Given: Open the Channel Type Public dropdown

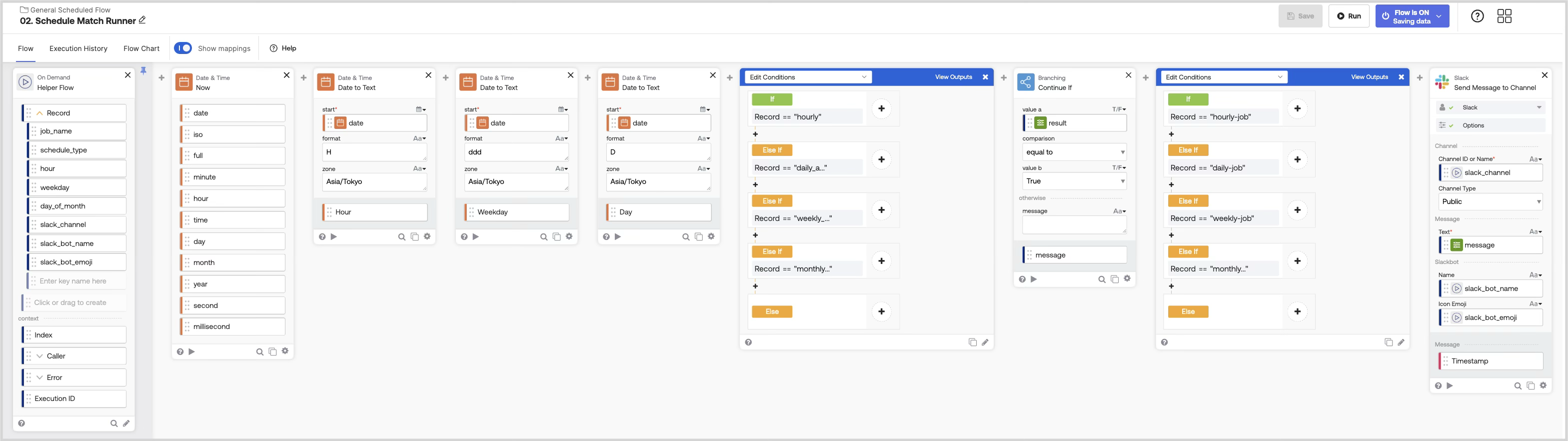Looking at the screenshot, I should [1490, 201].
